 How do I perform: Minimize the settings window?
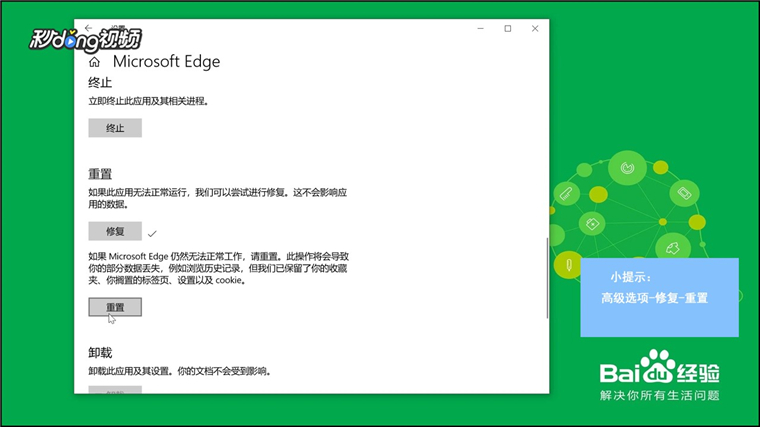click(480, 29)
